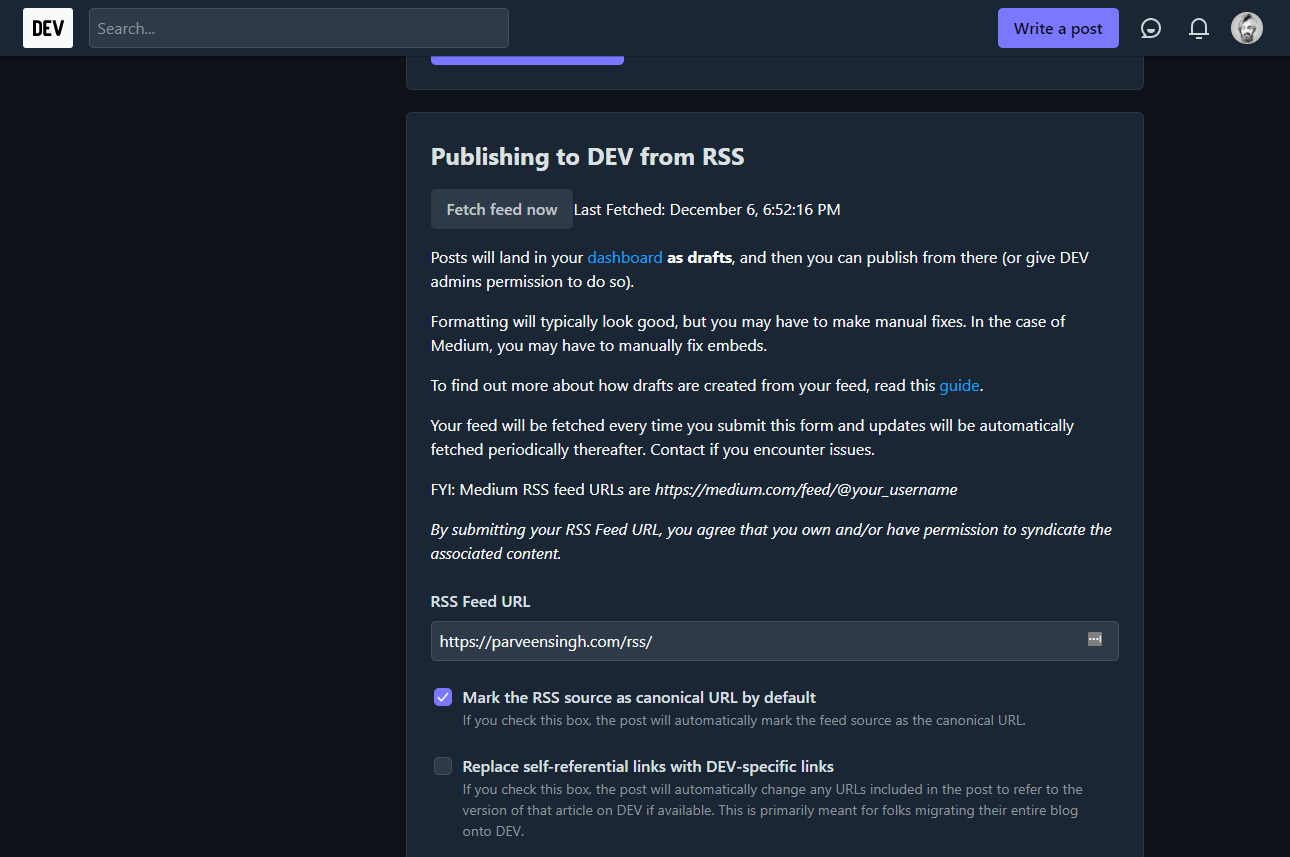Open the DEV Connect chat icon
The width and height of the screenshot is (1290, 857).
tap(1150, 28)
